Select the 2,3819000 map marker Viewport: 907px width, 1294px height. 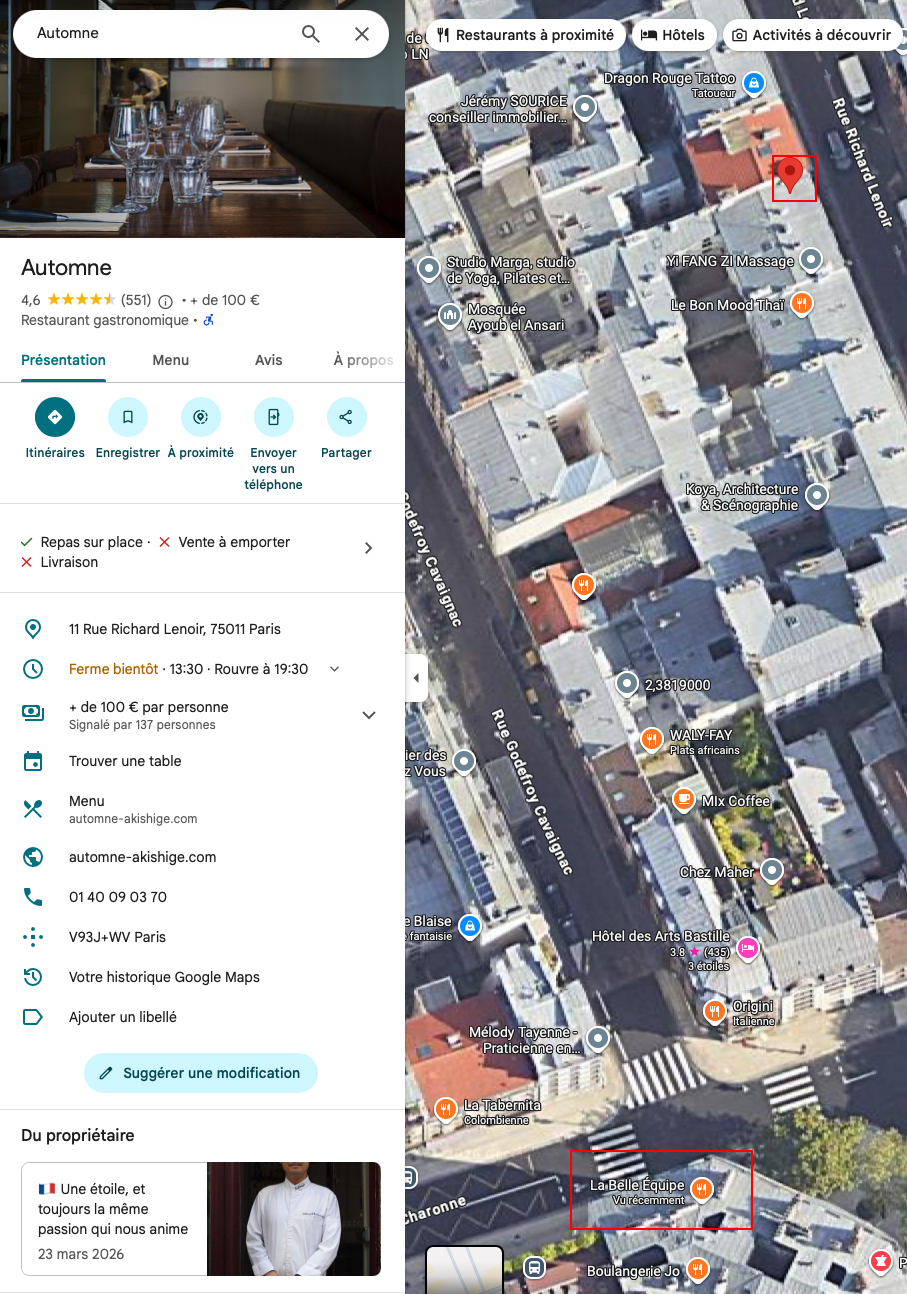coord(627,684)
